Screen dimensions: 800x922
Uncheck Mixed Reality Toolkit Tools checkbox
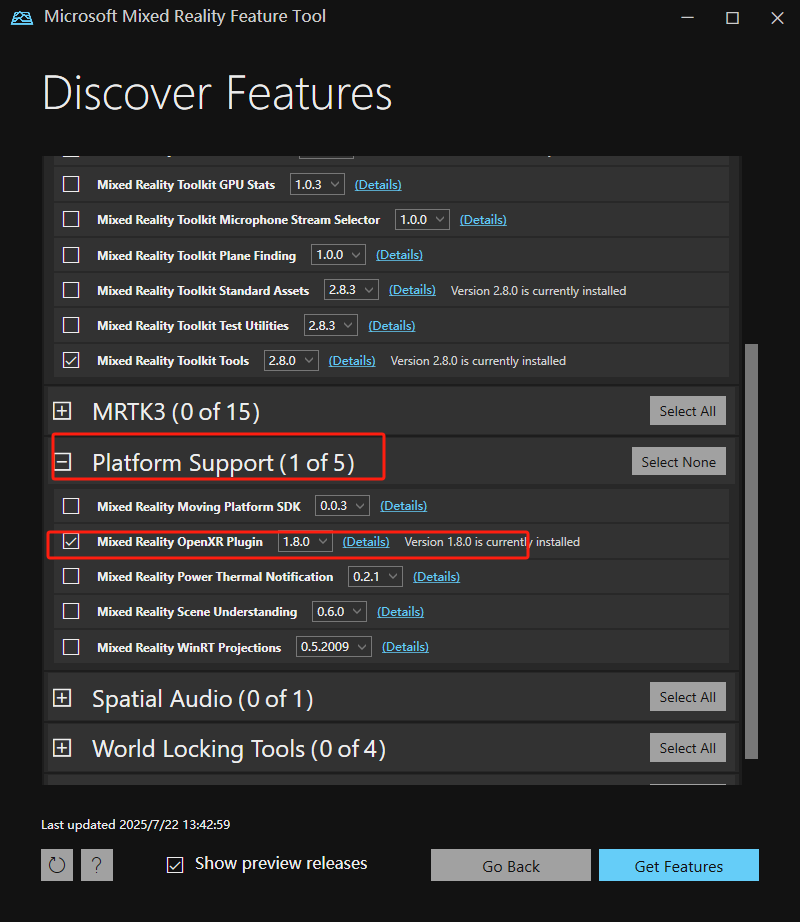[71, 360]
